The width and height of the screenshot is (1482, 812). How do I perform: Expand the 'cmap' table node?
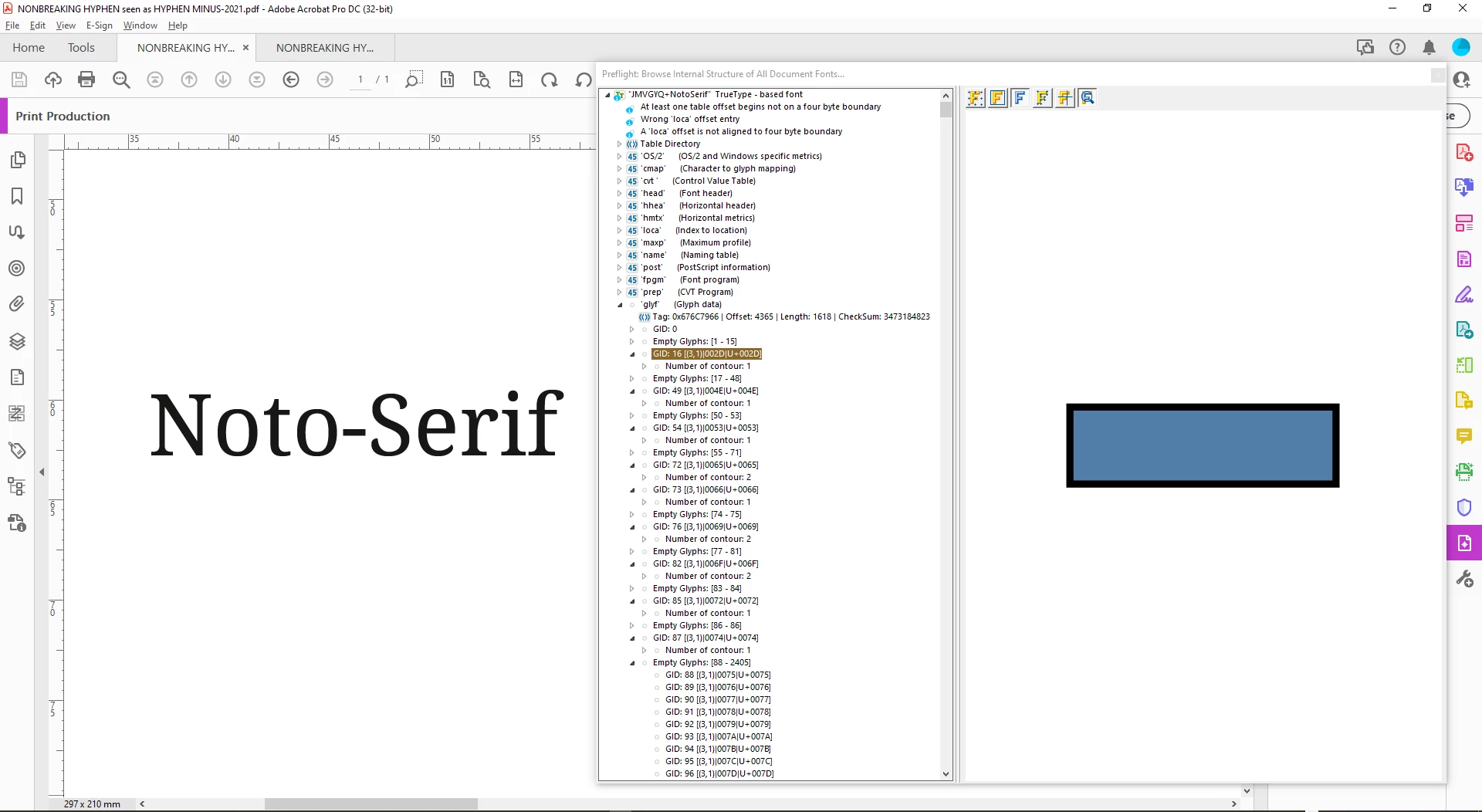pos(620,169)
